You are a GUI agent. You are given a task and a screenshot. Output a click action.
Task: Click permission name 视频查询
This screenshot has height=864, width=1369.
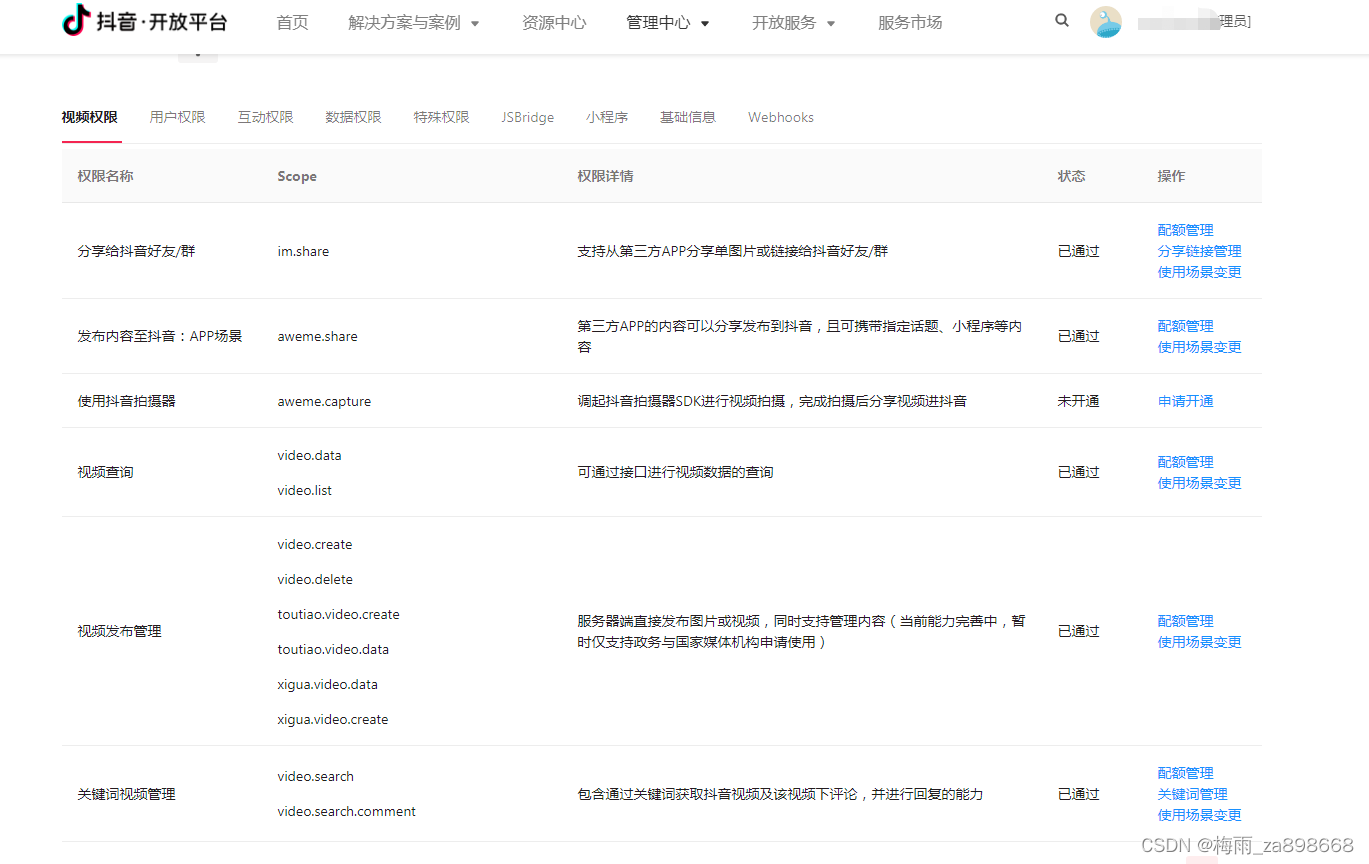105,472
